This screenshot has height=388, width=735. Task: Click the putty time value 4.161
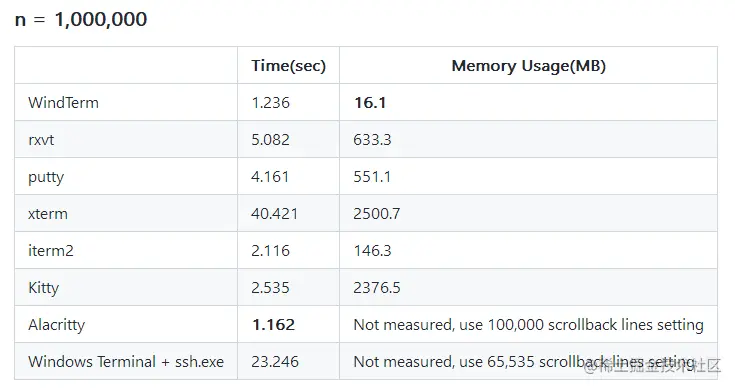pos(270,177)
